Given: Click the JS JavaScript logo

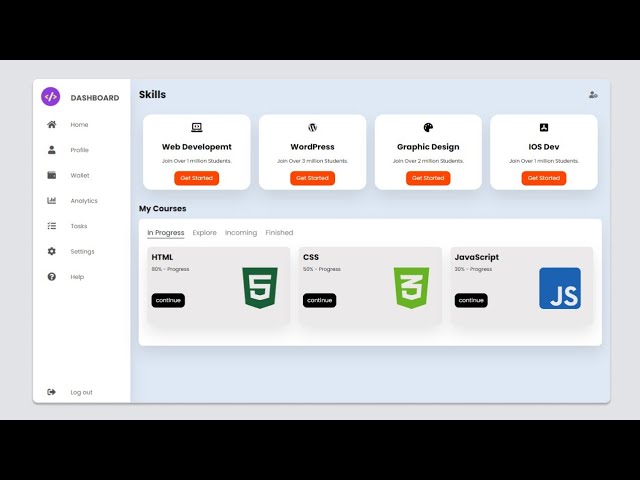Looking at the screenshot, I should [x=560, y=288].
